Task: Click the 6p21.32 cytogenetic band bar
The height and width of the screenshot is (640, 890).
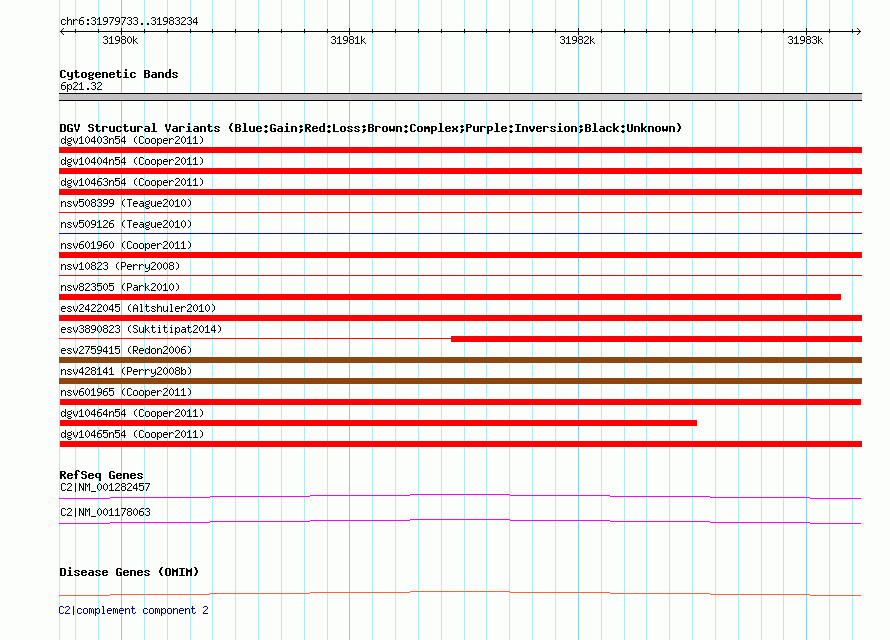Action: (460, 97)
